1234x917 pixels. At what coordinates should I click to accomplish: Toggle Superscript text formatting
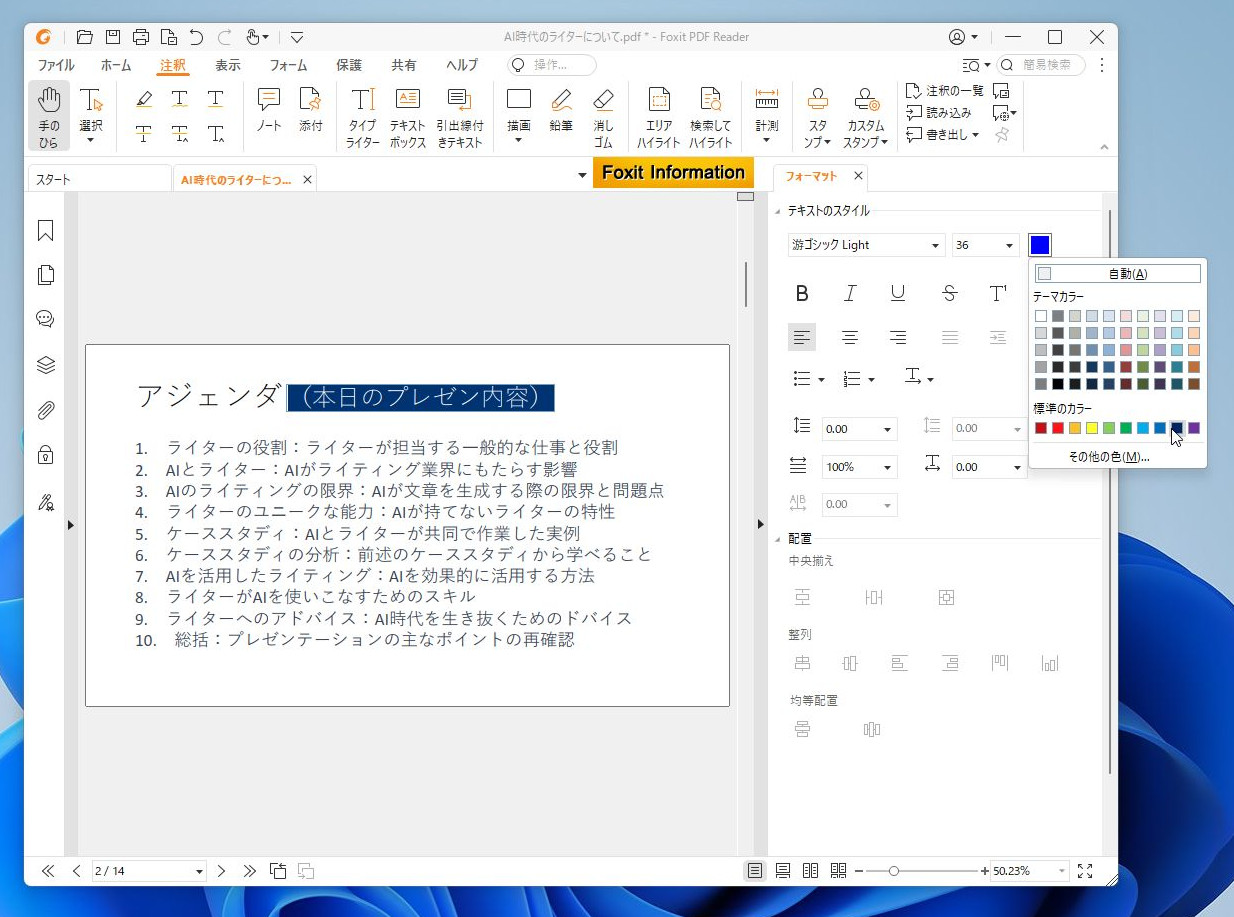(x=998, y=293)
